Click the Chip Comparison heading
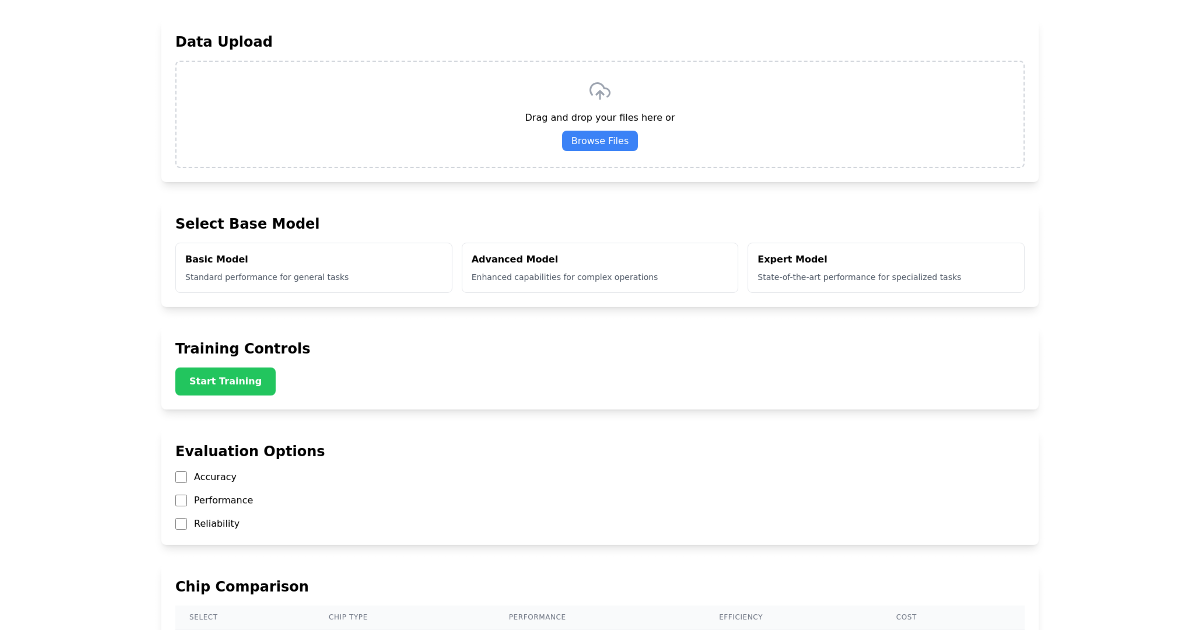1200x630 pixels. click(x=242, y=586)
